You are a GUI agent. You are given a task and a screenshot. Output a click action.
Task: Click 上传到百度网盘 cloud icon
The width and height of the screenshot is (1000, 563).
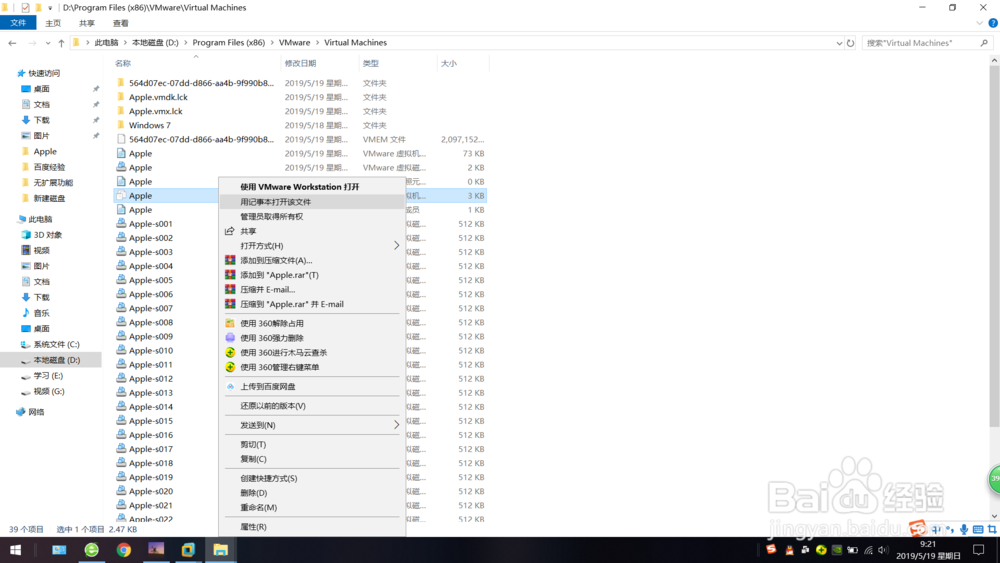[x=230, y=386]
